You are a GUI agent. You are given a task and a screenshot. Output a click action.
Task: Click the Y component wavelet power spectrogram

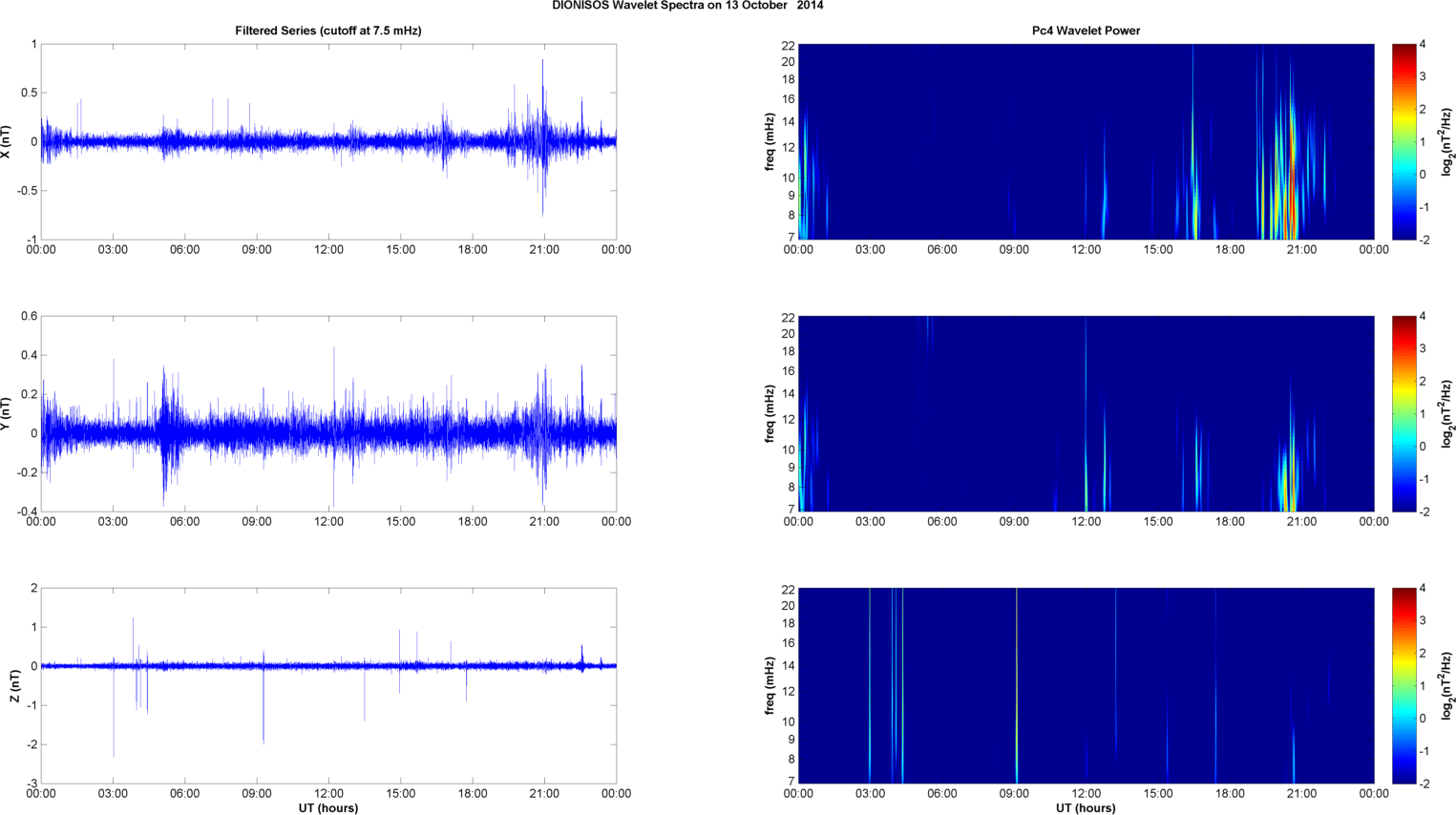click(x=1086, y=413)
